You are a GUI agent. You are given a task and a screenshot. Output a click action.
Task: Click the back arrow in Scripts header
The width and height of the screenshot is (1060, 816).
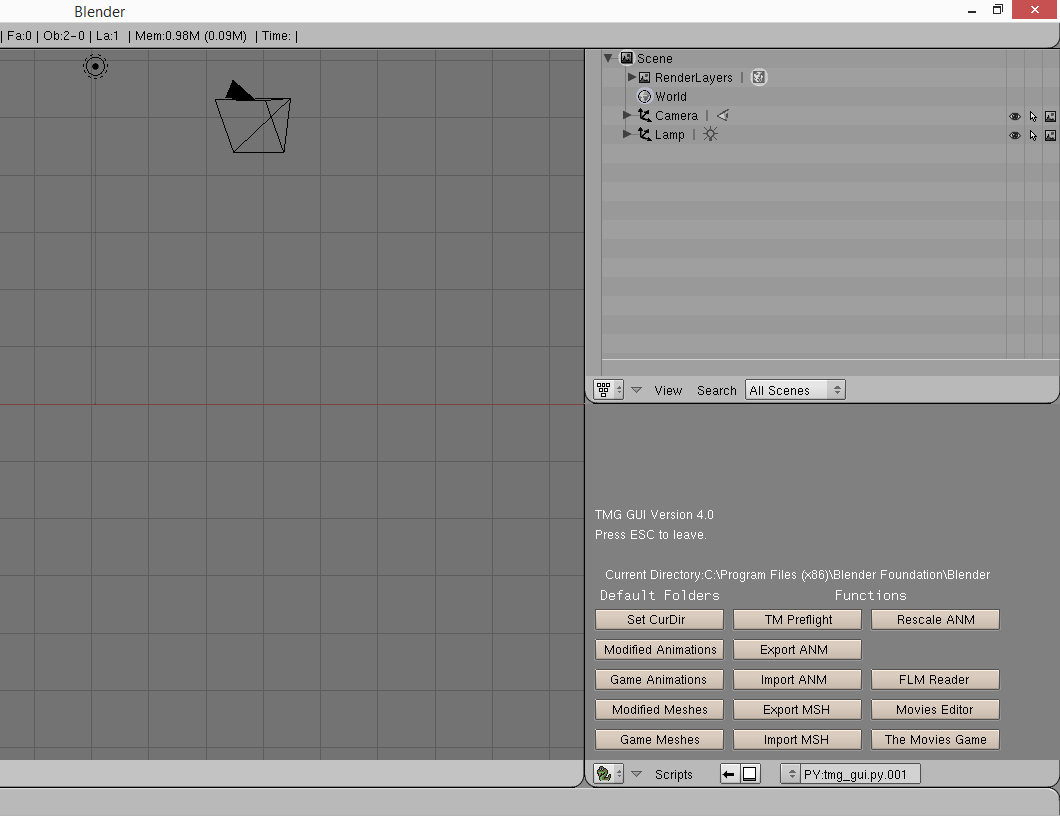729,774
